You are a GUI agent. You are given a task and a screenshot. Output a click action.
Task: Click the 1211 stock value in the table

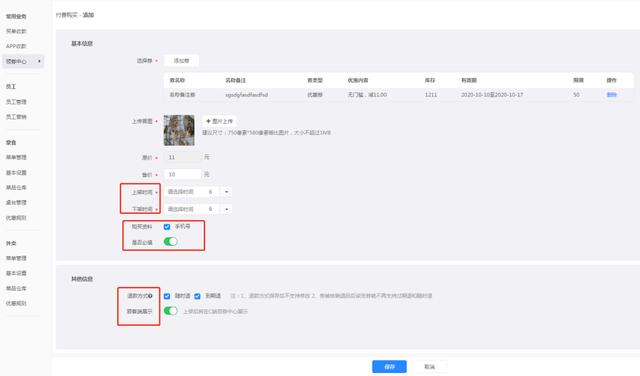[431, 95]
